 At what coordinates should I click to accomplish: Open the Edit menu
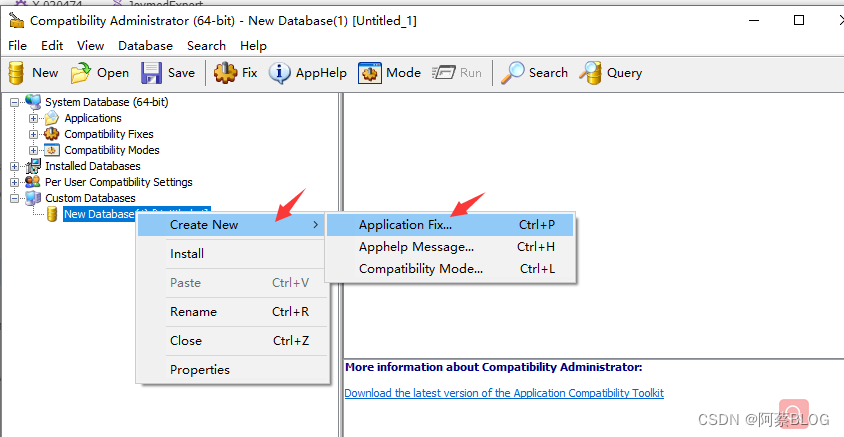tap(52, 46)
